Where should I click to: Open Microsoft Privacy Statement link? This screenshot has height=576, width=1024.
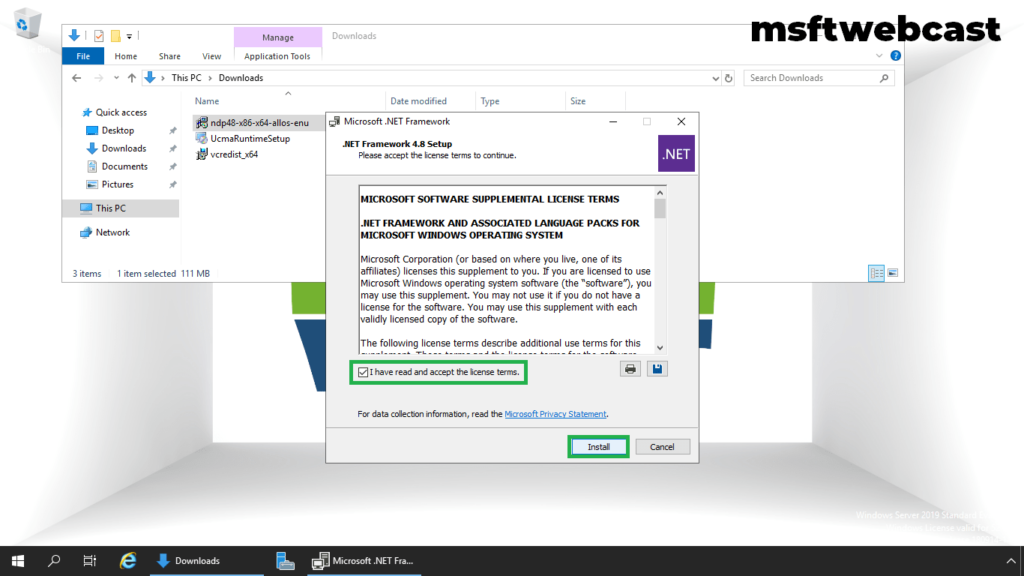pyautogui.click(x=555, y=414)
